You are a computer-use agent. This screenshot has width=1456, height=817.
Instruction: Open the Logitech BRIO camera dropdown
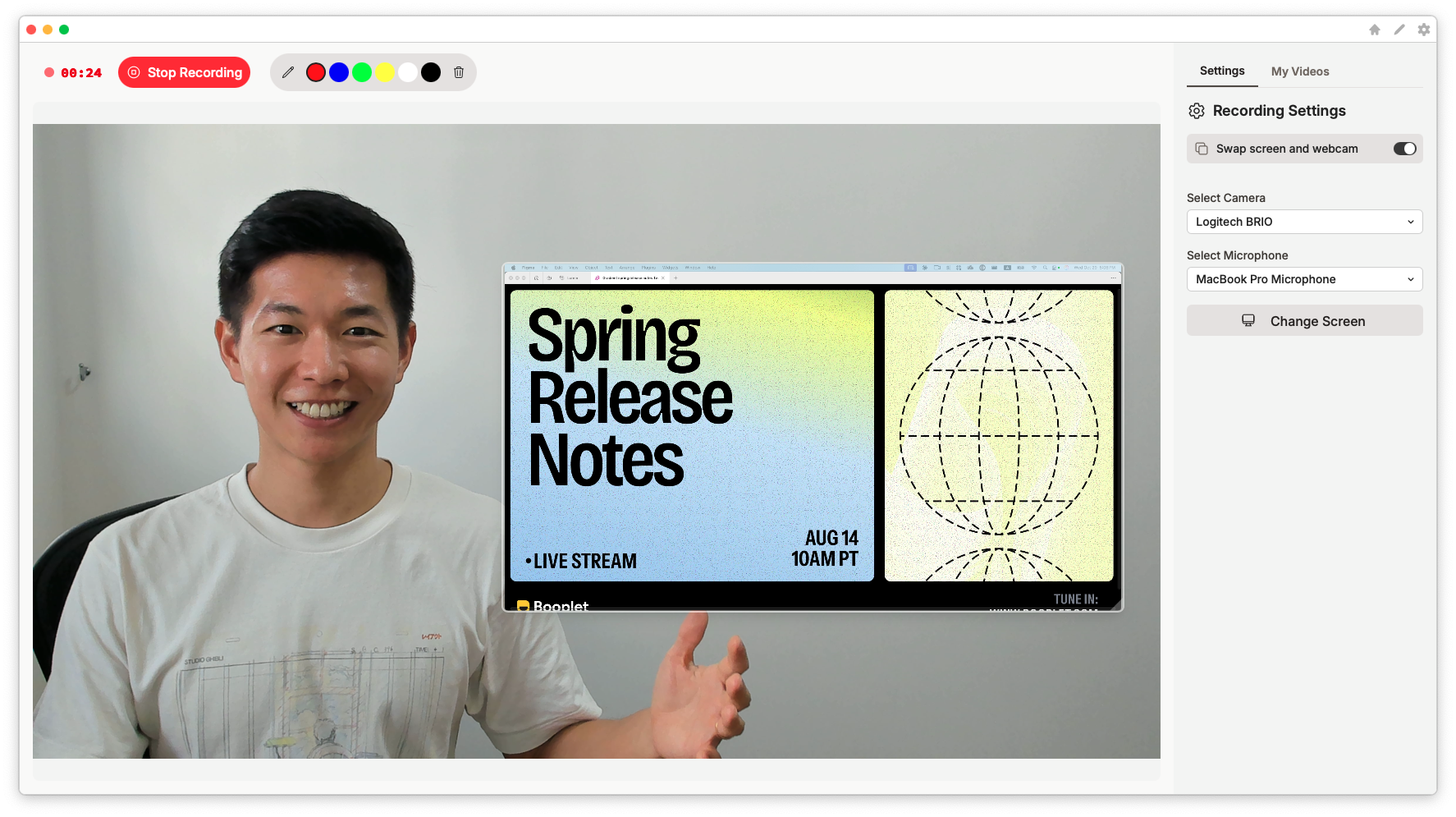click(x=1304, y=222)
